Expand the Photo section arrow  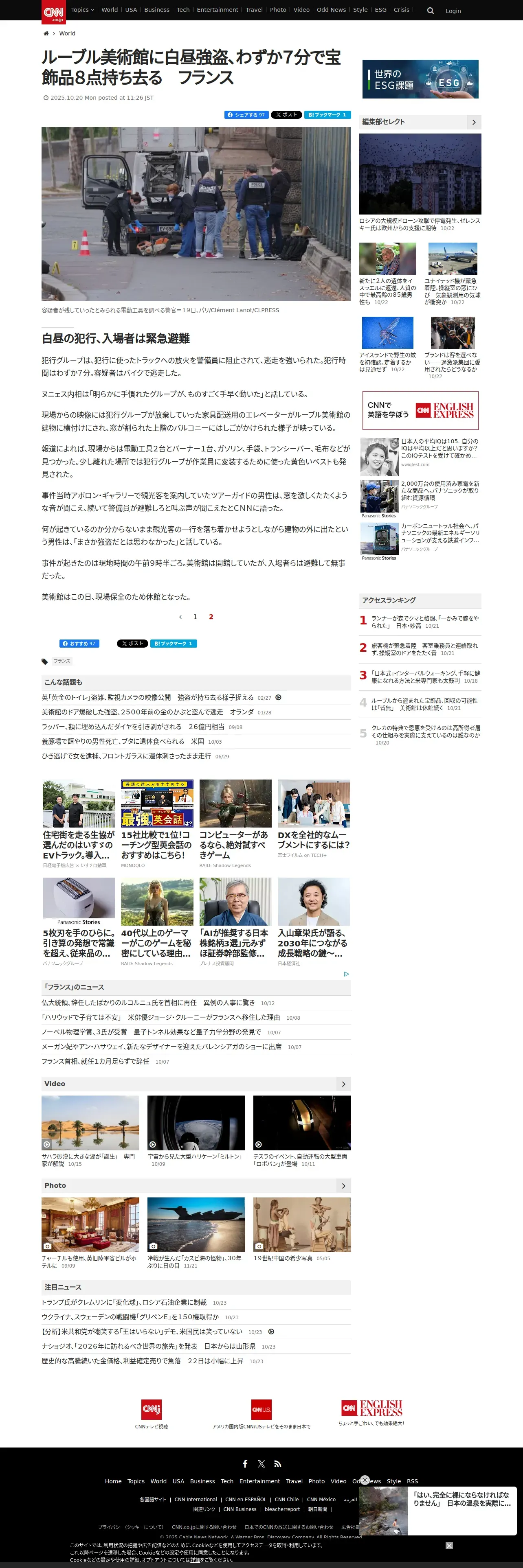tap(343, 1186)
